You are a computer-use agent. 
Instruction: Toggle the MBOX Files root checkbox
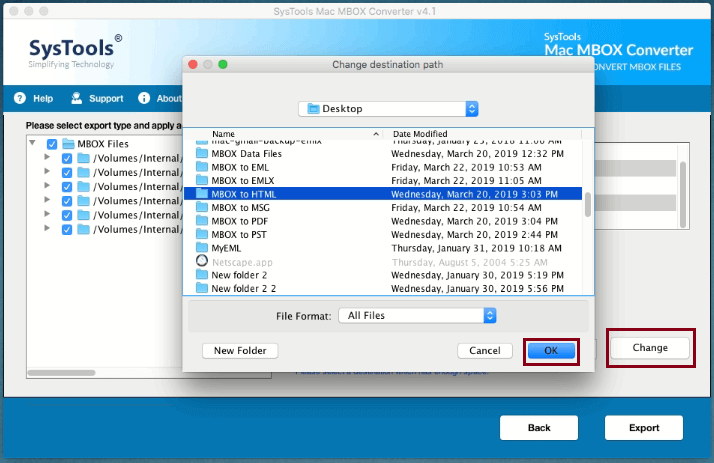click(52, 144)
